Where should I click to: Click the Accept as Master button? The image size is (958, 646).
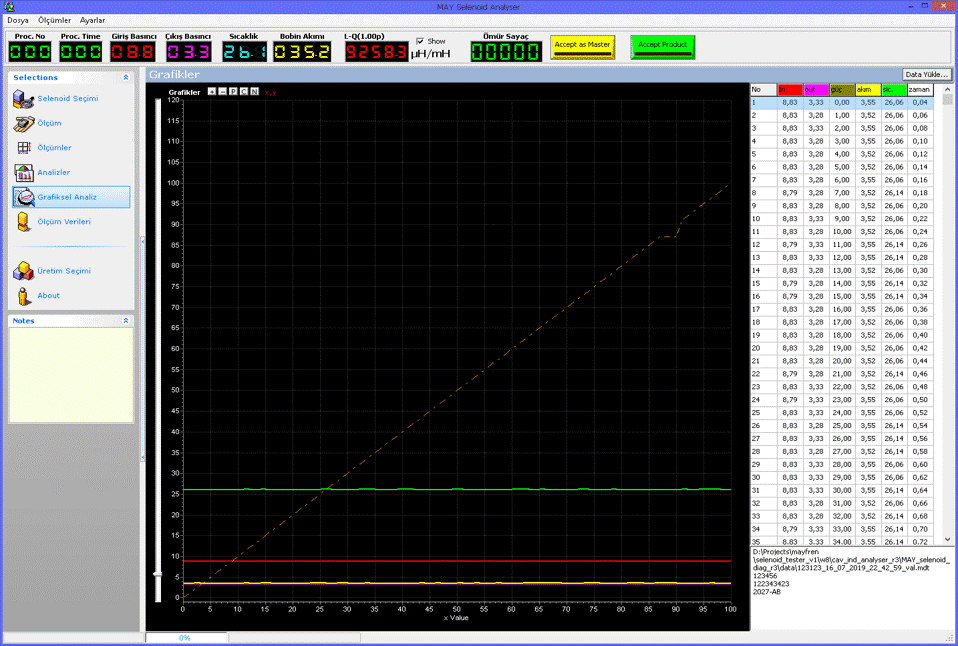pos(582,47)
